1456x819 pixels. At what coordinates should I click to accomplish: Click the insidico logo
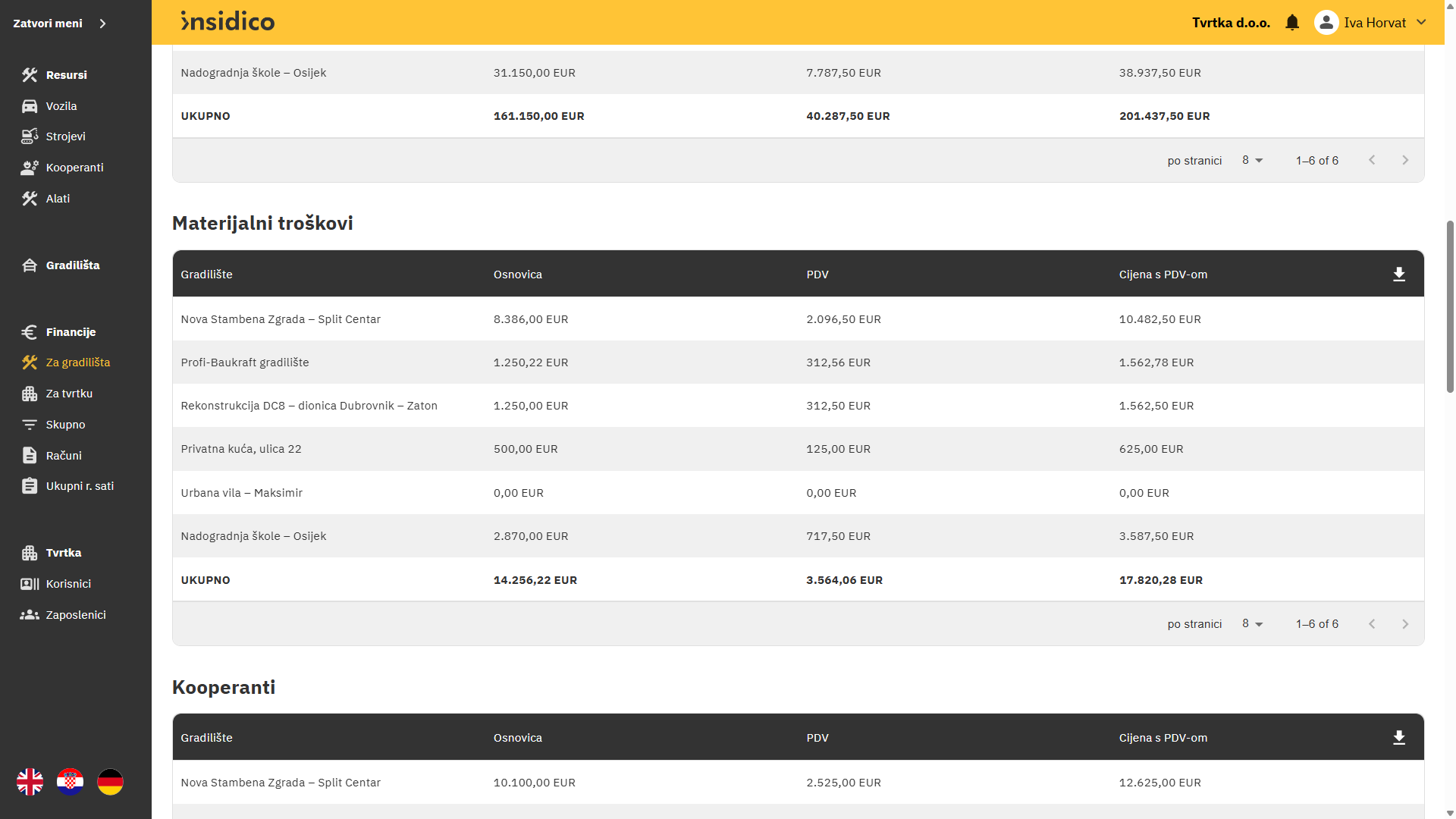coord(227,22)
